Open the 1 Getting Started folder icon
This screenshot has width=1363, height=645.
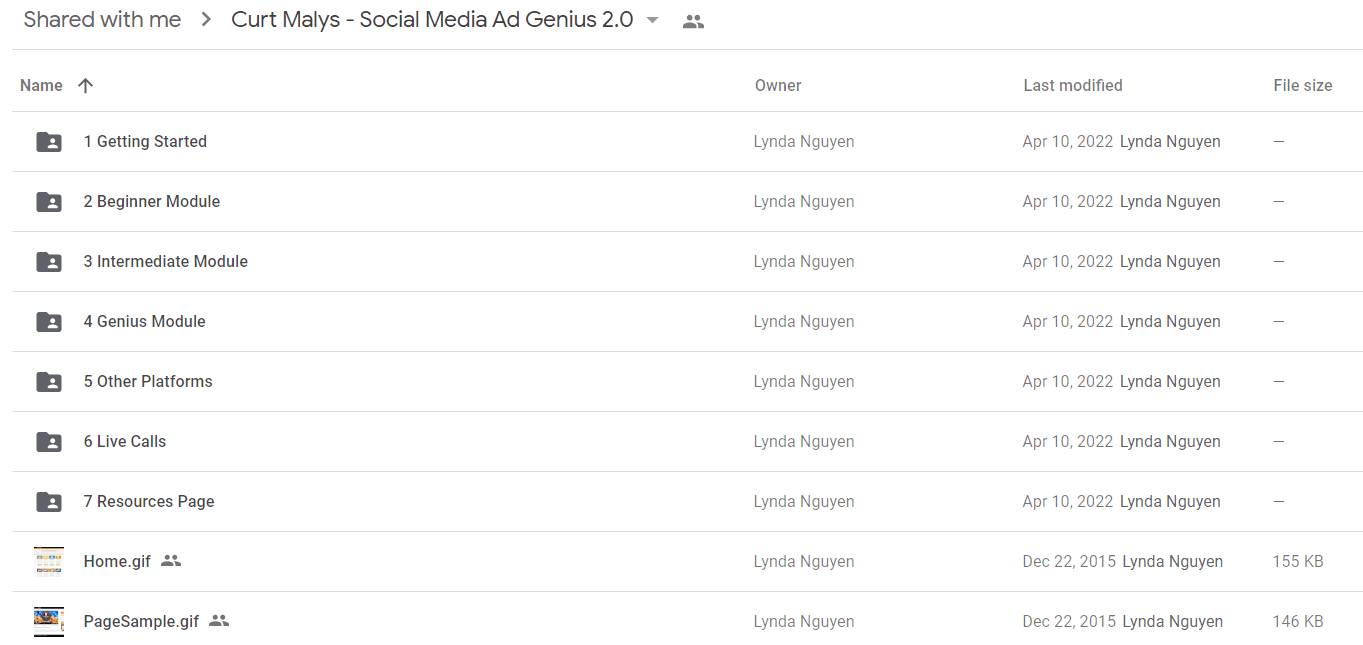(x=49, y=142)
